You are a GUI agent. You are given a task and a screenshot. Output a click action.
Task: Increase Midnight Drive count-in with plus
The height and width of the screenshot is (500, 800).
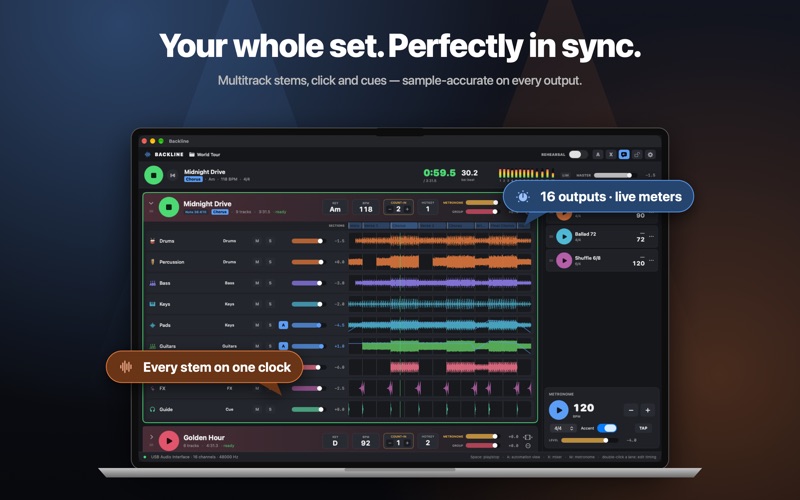(x=407, y=209)
